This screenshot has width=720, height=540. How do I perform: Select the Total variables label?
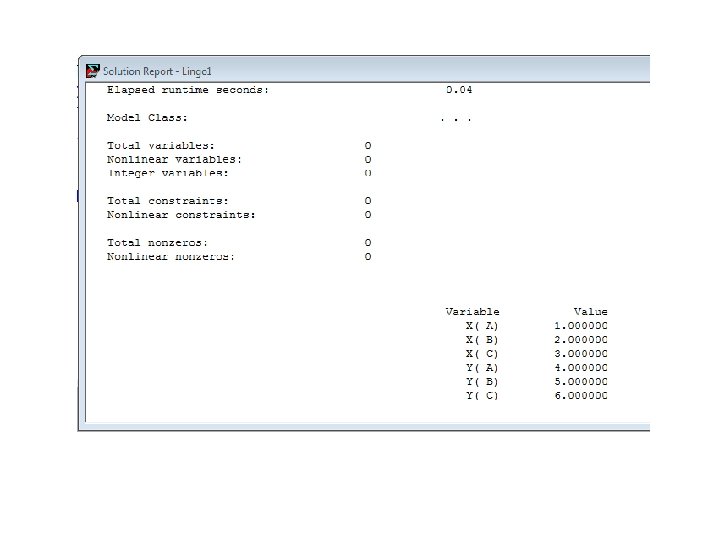tap(161, 146)
